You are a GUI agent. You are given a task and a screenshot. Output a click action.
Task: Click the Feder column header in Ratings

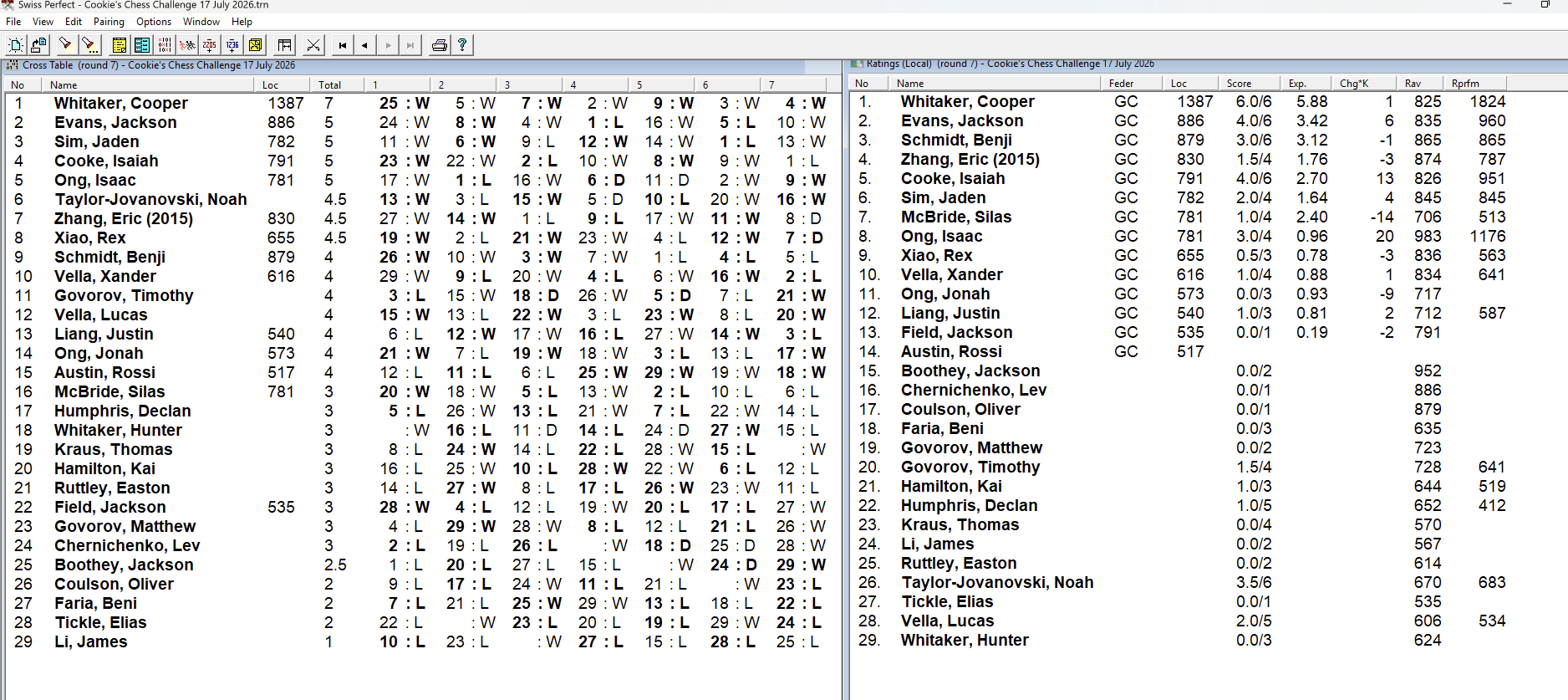tap(1132, 83)
